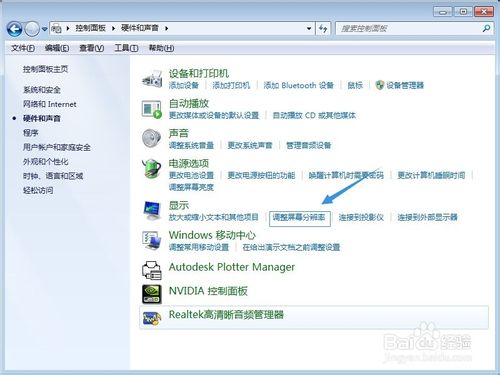Open the 自动播放 heading

[189, 103]
